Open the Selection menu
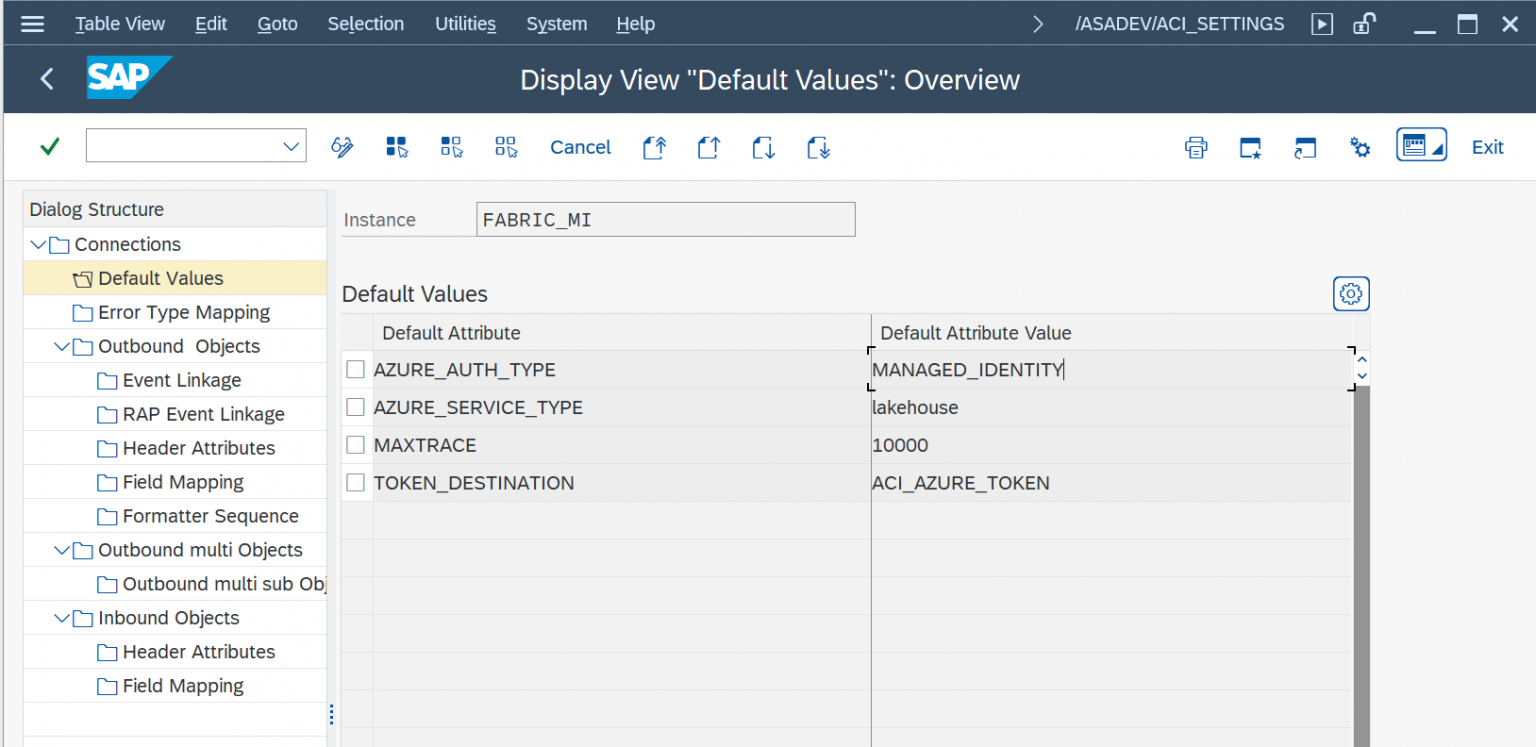1536x747 pixels. click(x=366, y=24)
